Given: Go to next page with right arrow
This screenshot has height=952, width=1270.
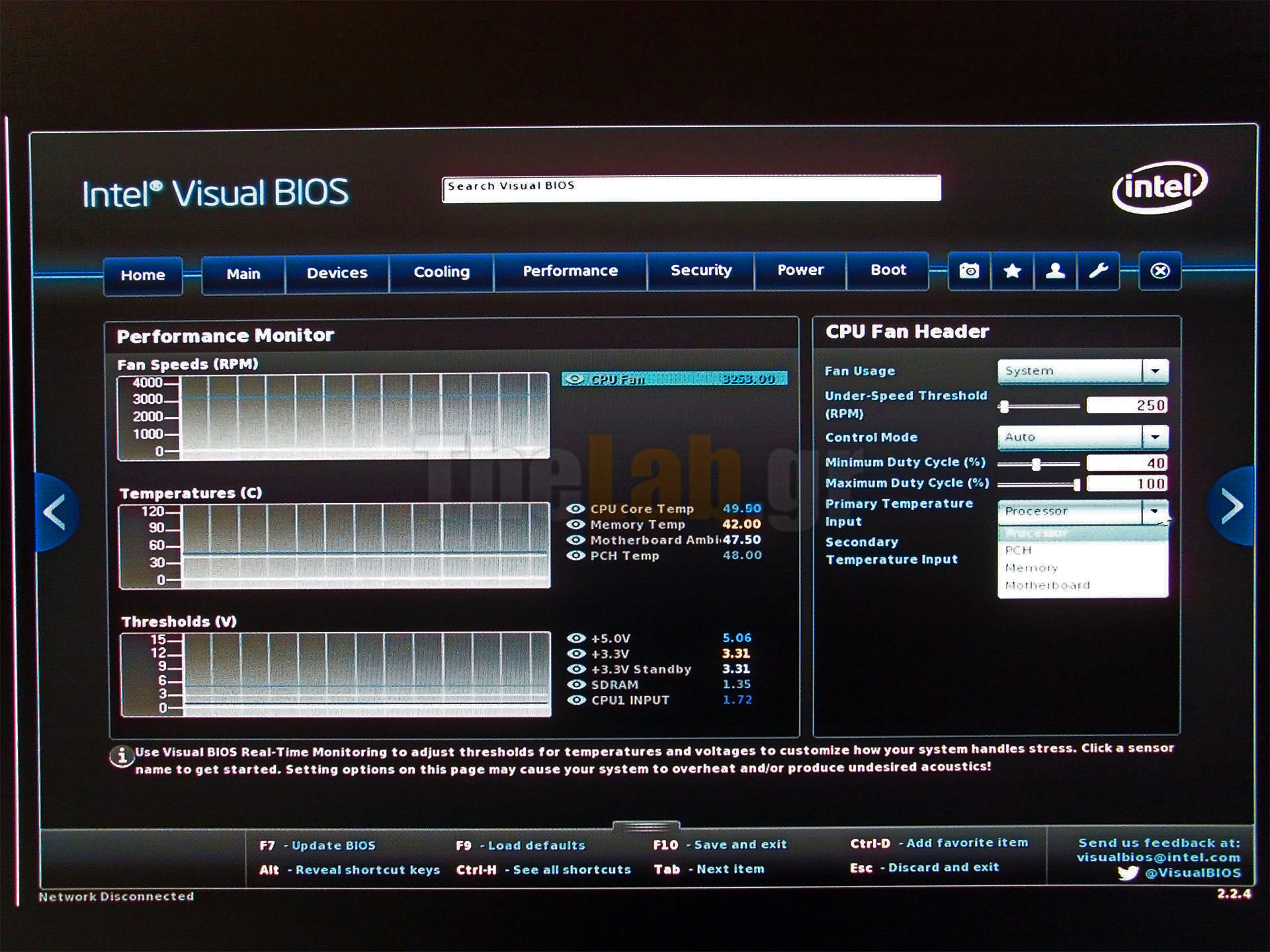Looking at the screenshot, I should [1232, 507].
